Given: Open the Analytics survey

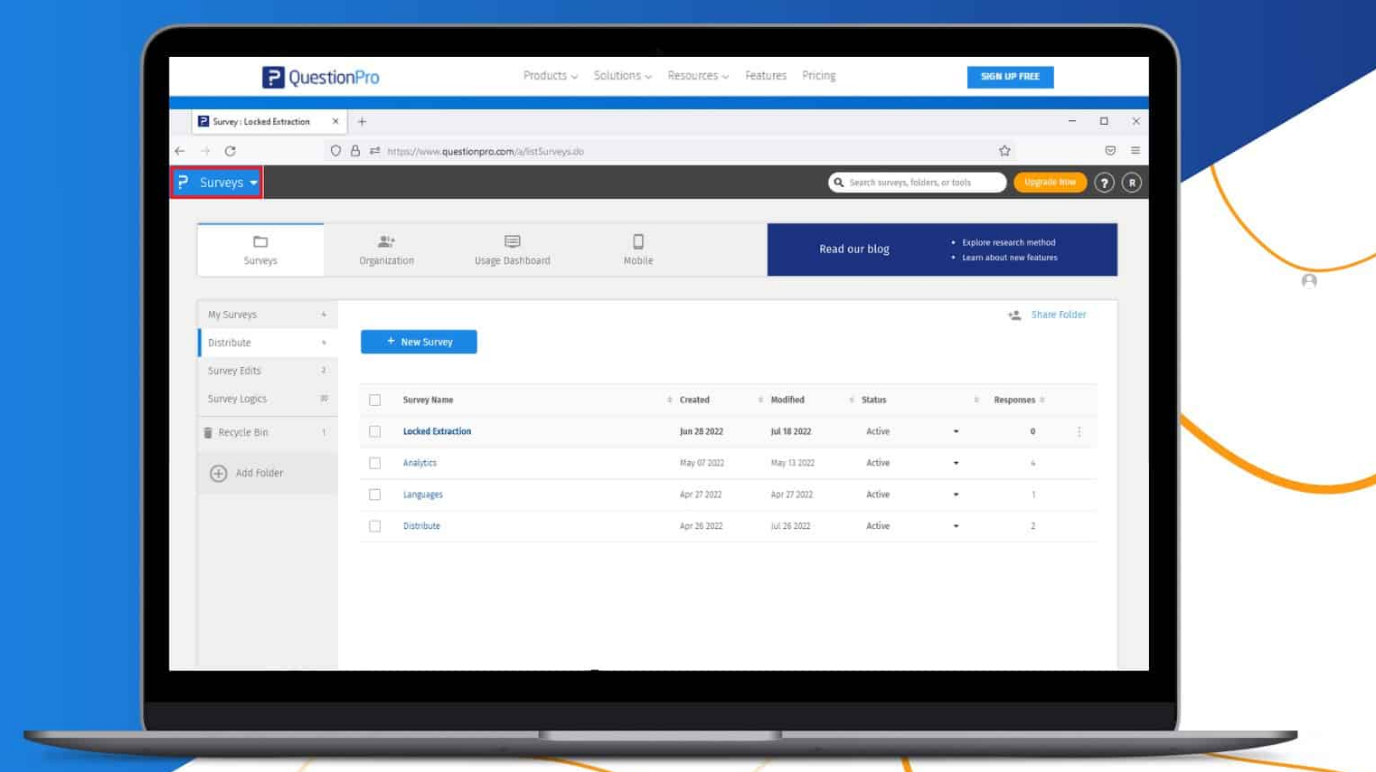Looking at the screenshot, I should (x=420, y=463).
